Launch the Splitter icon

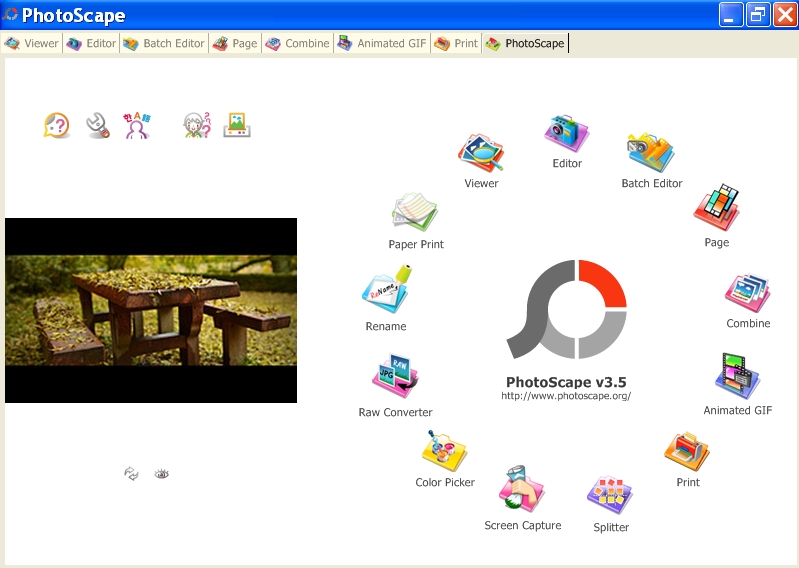point(610,496)
